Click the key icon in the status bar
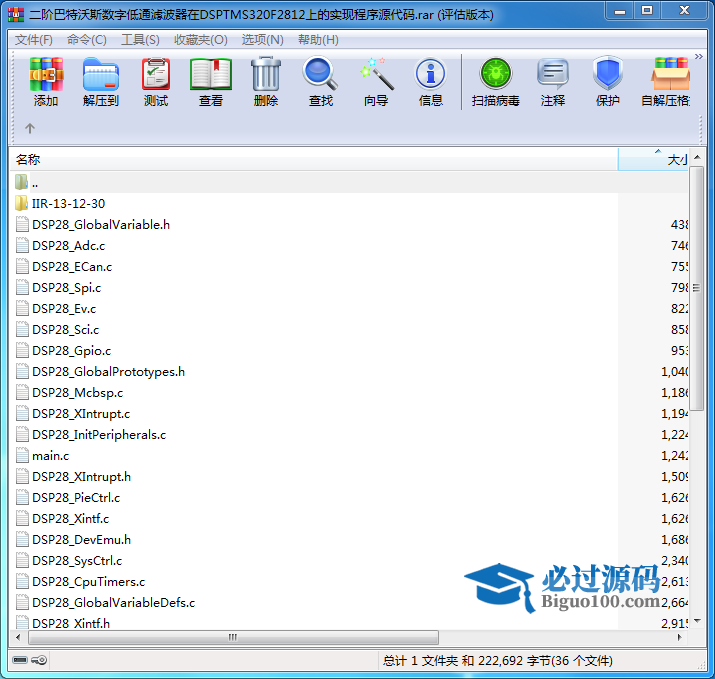715x679 pixels. (x=39, y=660)
